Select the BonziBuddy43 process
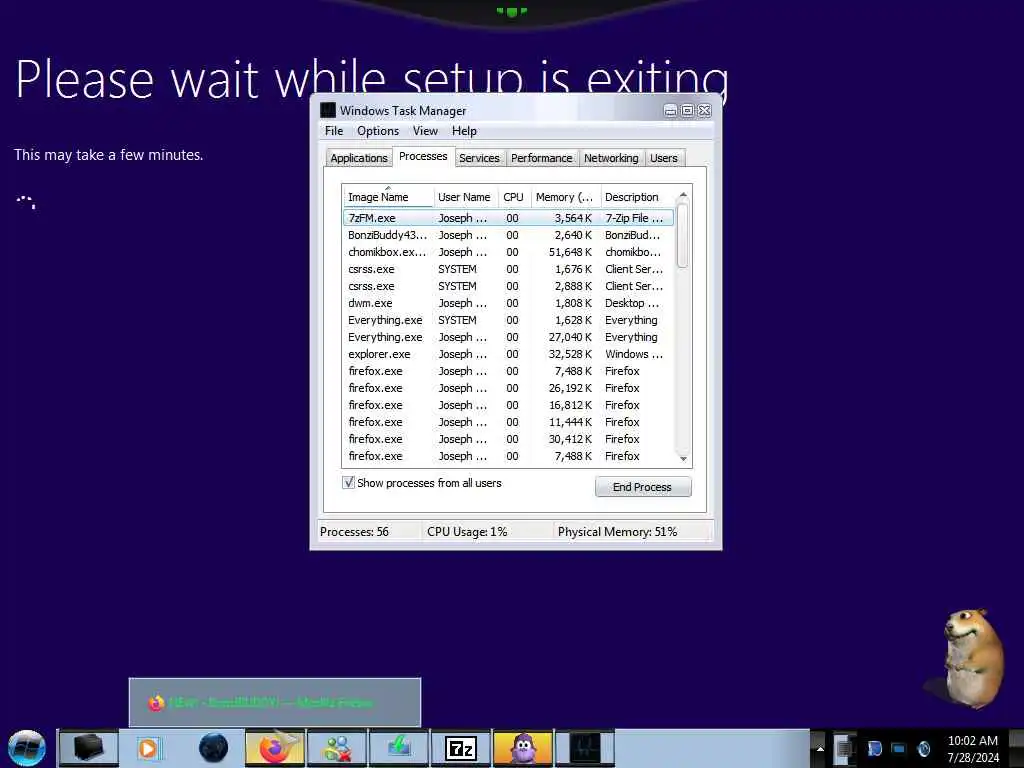 point(508,235)
